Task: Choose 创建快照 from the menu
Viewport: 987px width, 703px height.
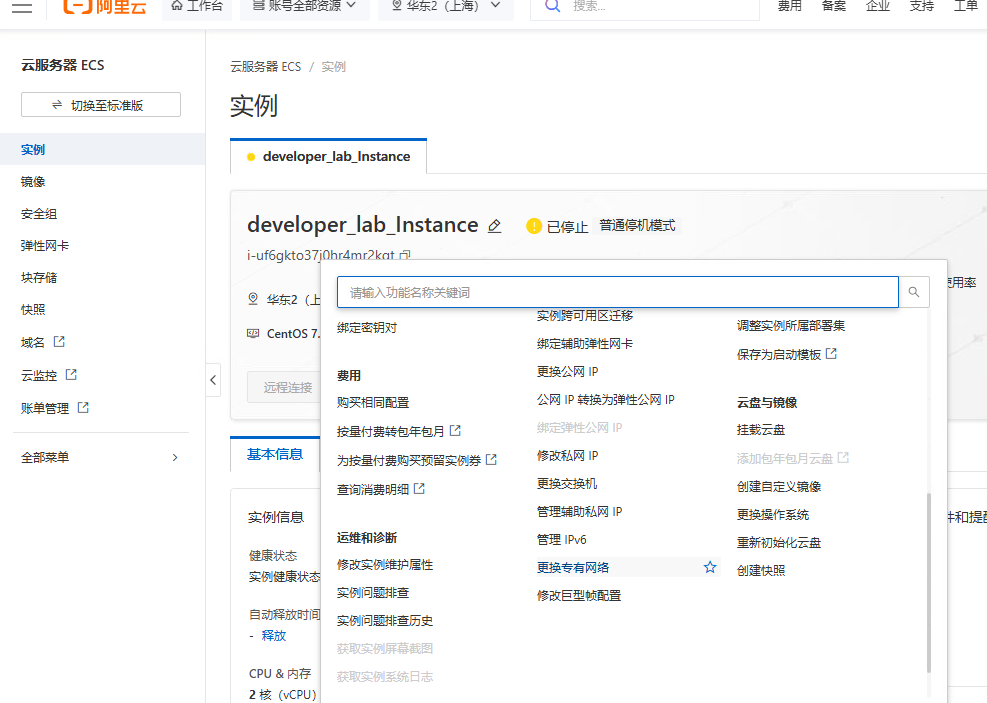Action: (x=761, y=570)
